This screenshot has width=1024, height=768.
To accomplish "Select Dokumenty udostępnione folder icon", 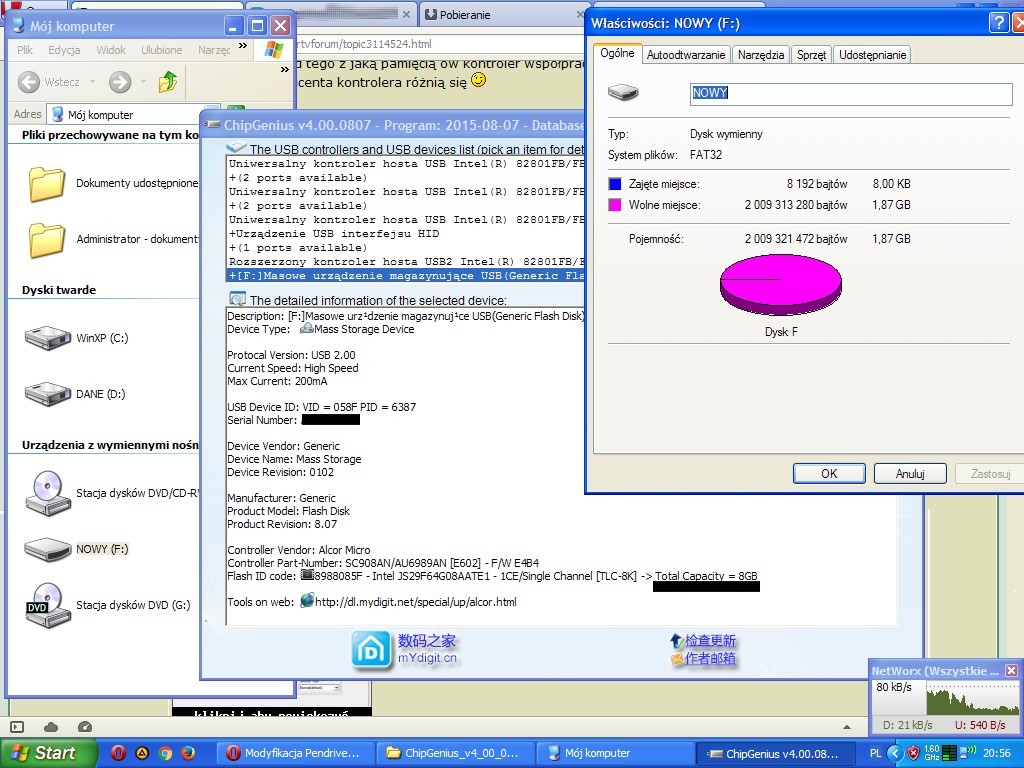I will click(x=46, y=184).
